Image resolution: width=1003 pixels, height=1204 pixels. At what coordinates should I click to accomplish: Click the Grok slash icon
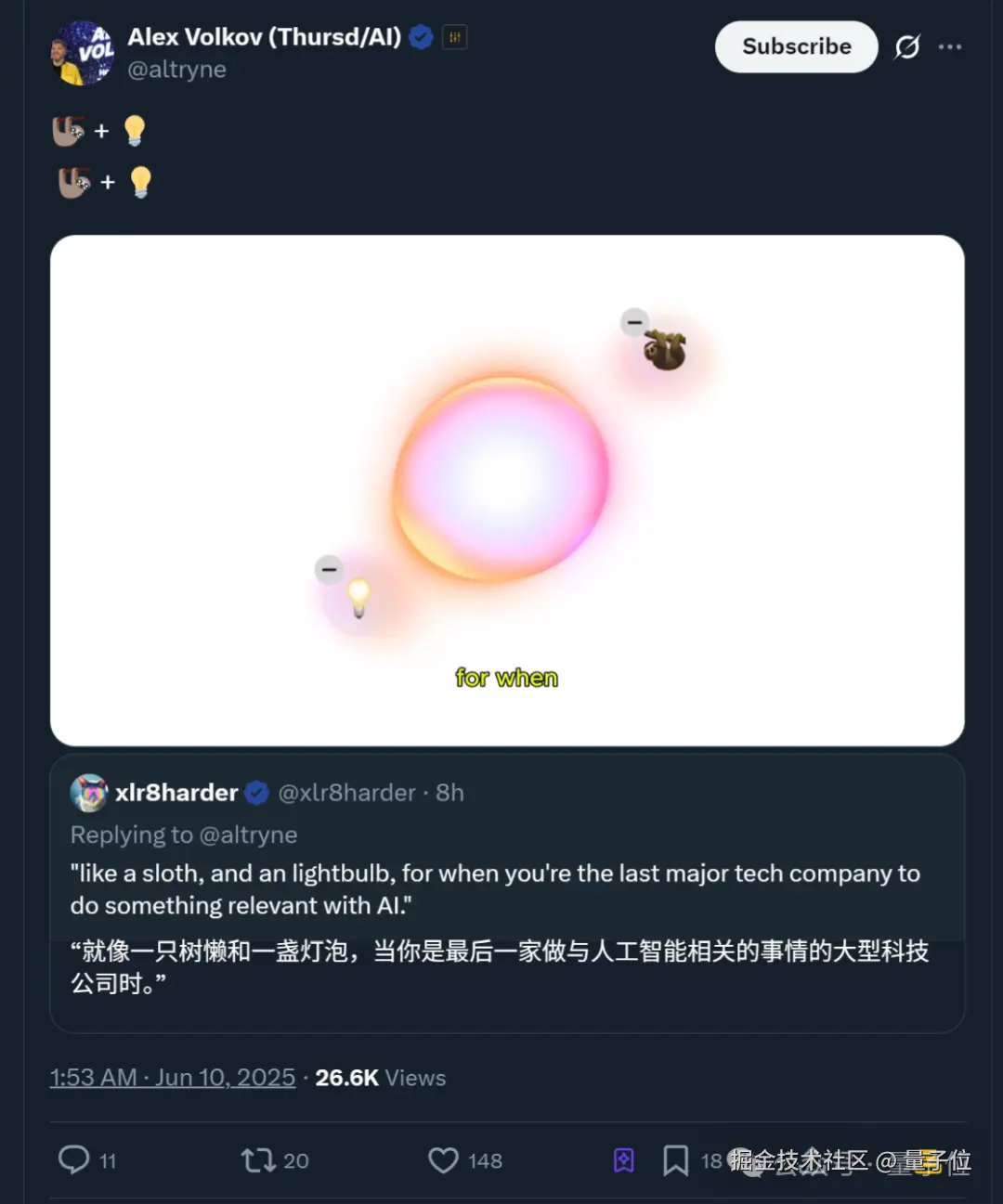[x=907, y=46]
